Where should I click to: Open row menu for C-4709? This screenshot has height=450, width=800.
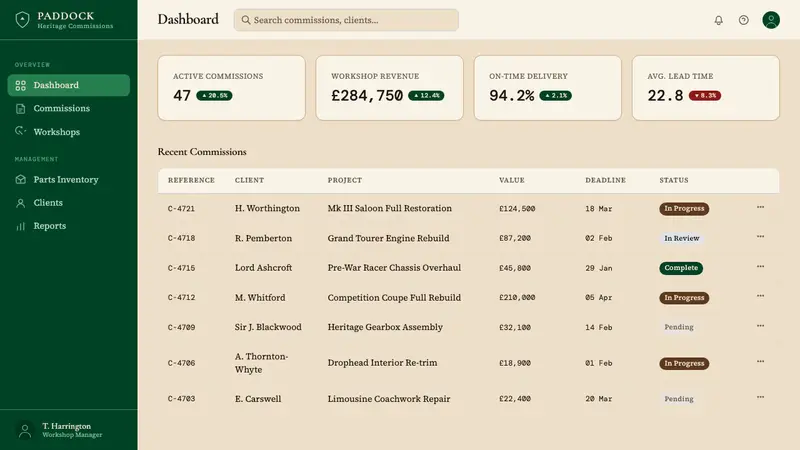coord(760,326)
